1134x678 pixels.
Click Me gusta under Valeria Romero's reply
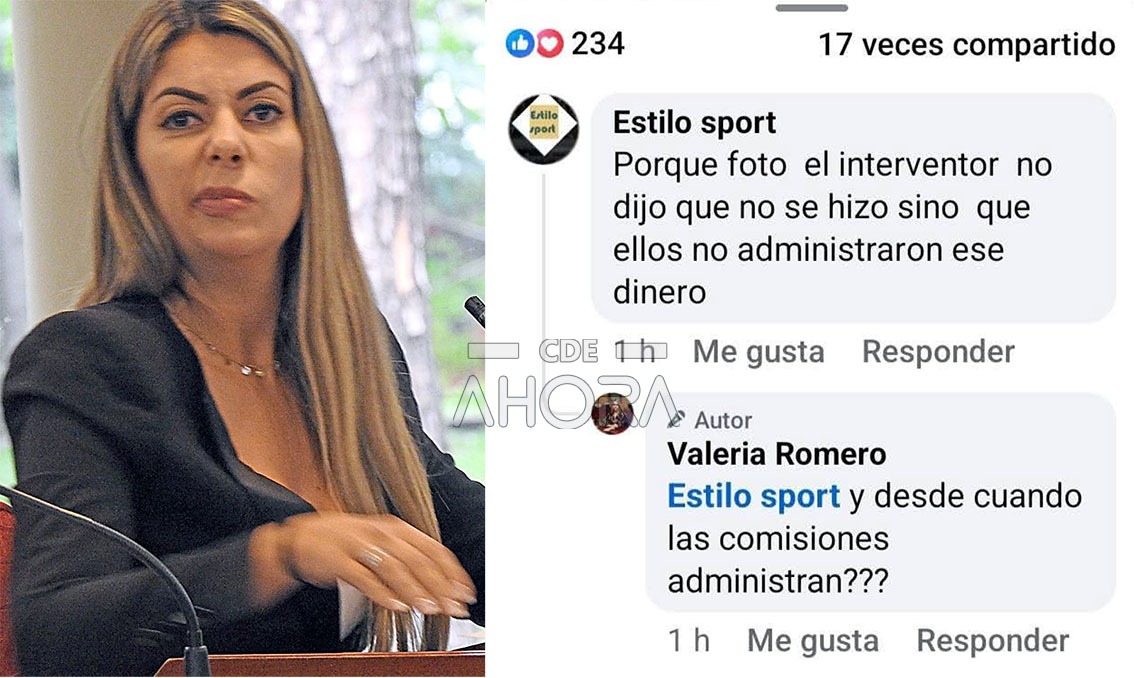pyautogui.click(x=813, y=640)
